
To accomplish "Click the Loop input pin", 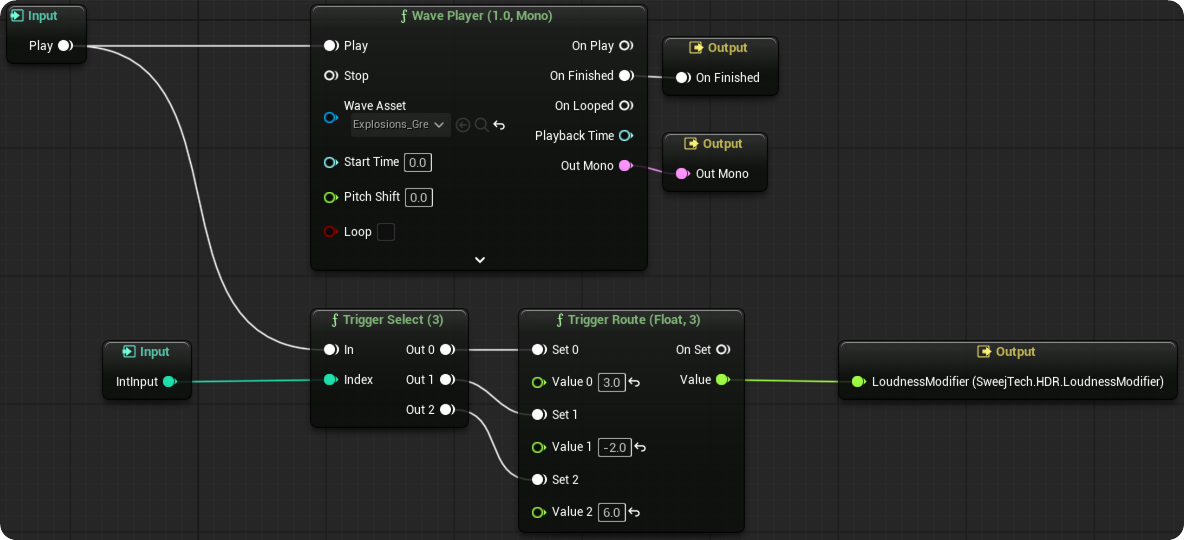I will 331,232.
